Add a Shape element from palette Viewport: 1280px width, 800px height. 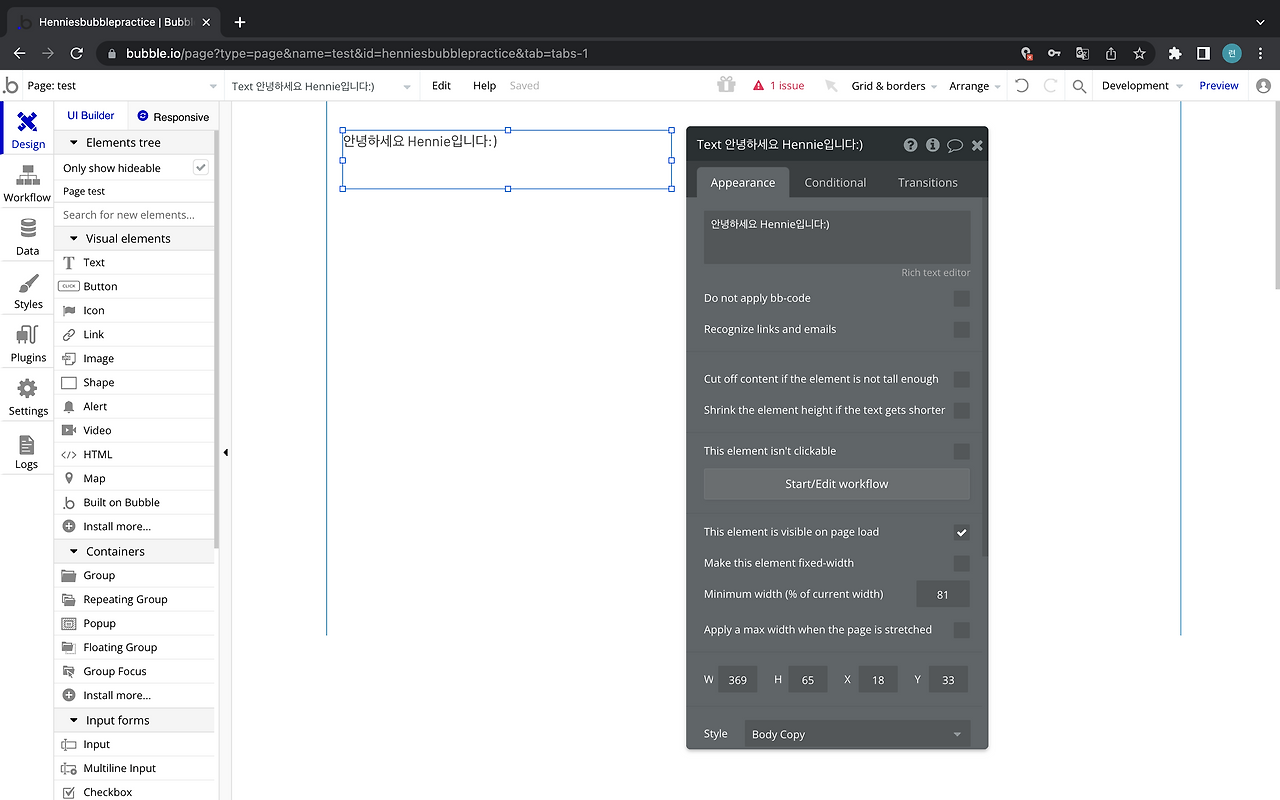135,382
